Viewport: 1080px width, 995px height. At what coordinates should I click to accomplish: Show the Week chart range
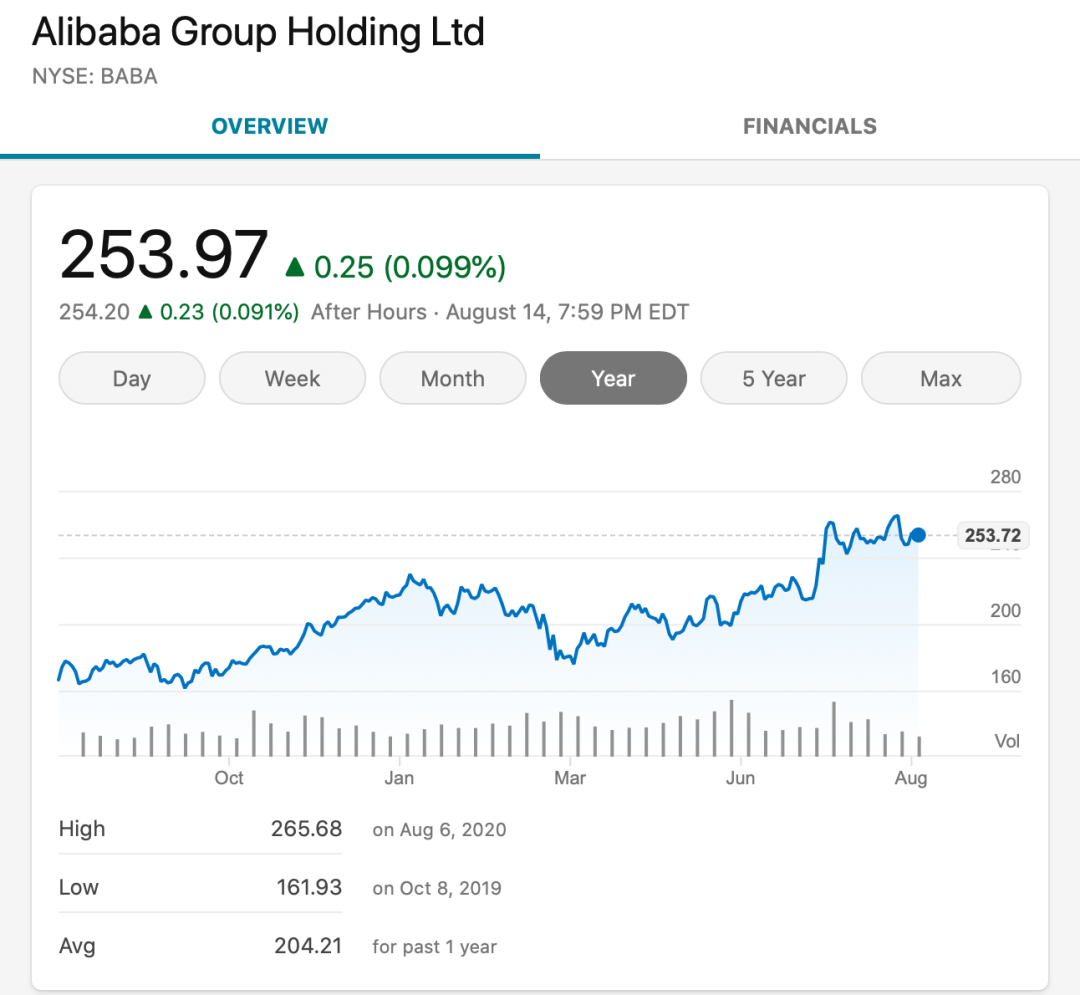[292, 379]
